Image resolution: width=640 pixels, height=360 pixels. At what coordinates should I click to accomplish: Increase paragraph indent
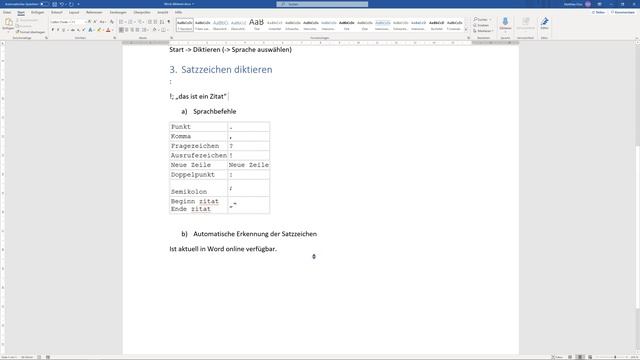tap(156, 22)
